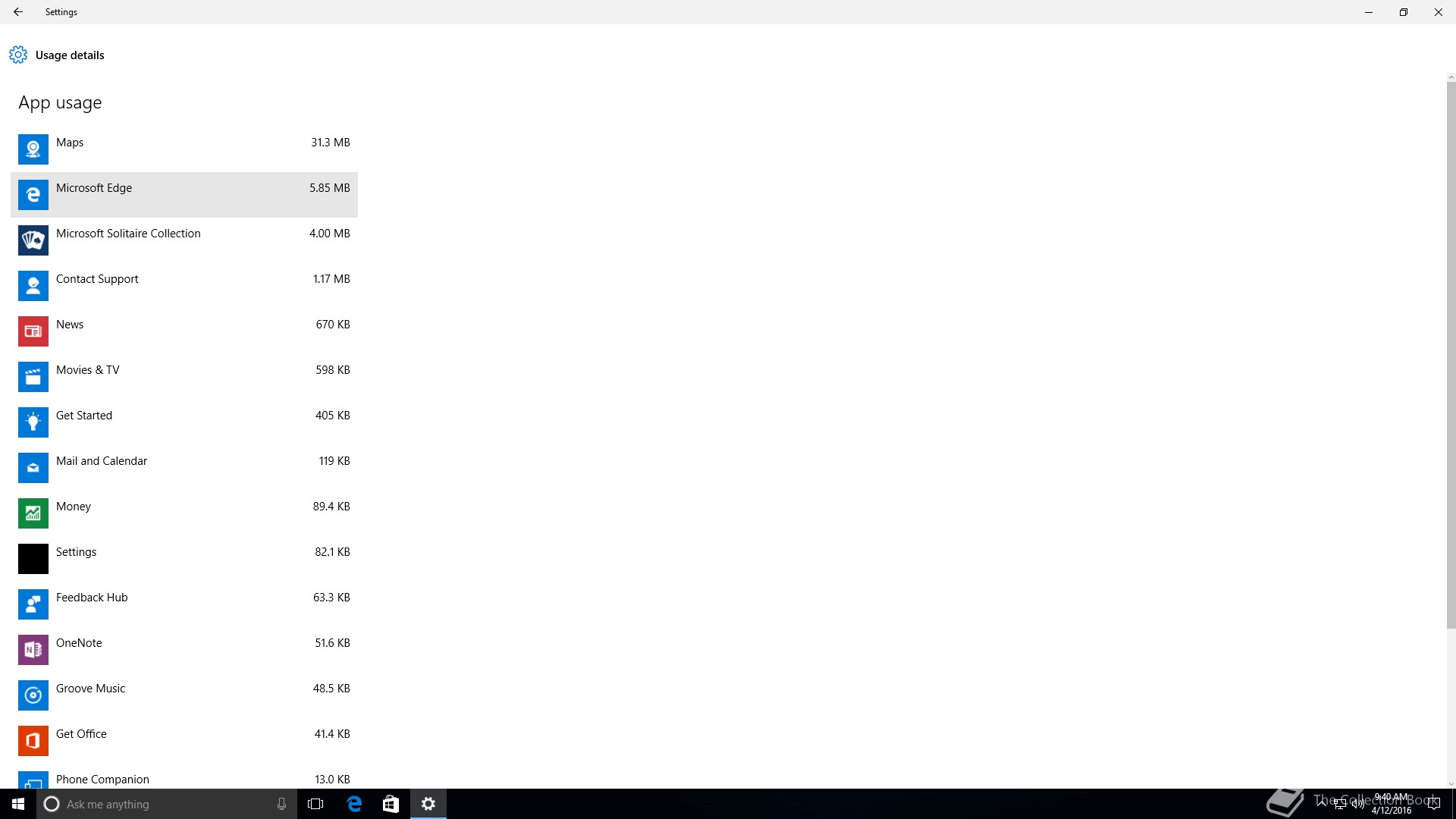Select the Get Started label

coord(84,416)
